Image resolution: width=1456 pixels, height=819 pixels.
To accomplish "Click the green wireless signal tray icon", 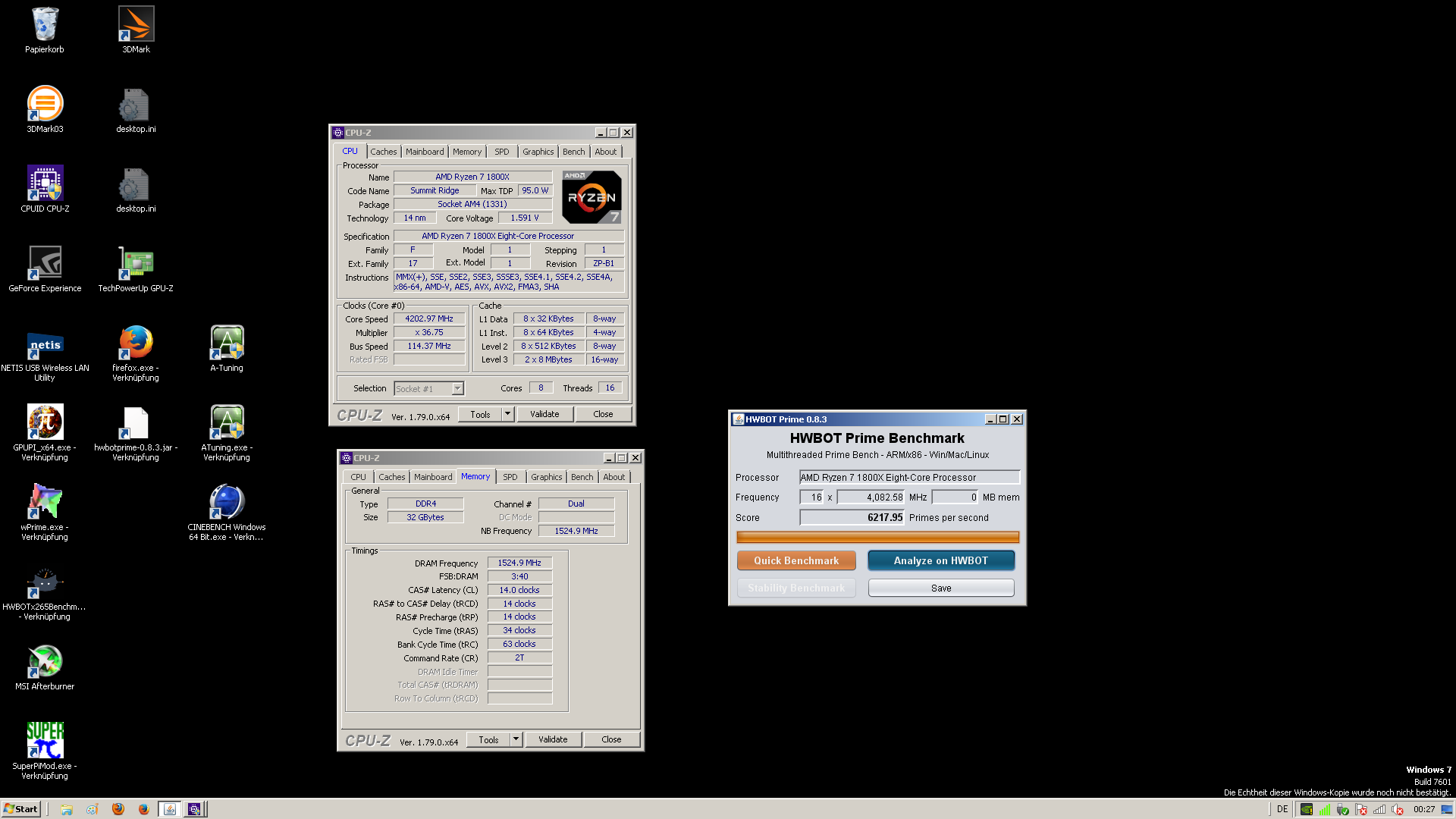I will 1324,809.
